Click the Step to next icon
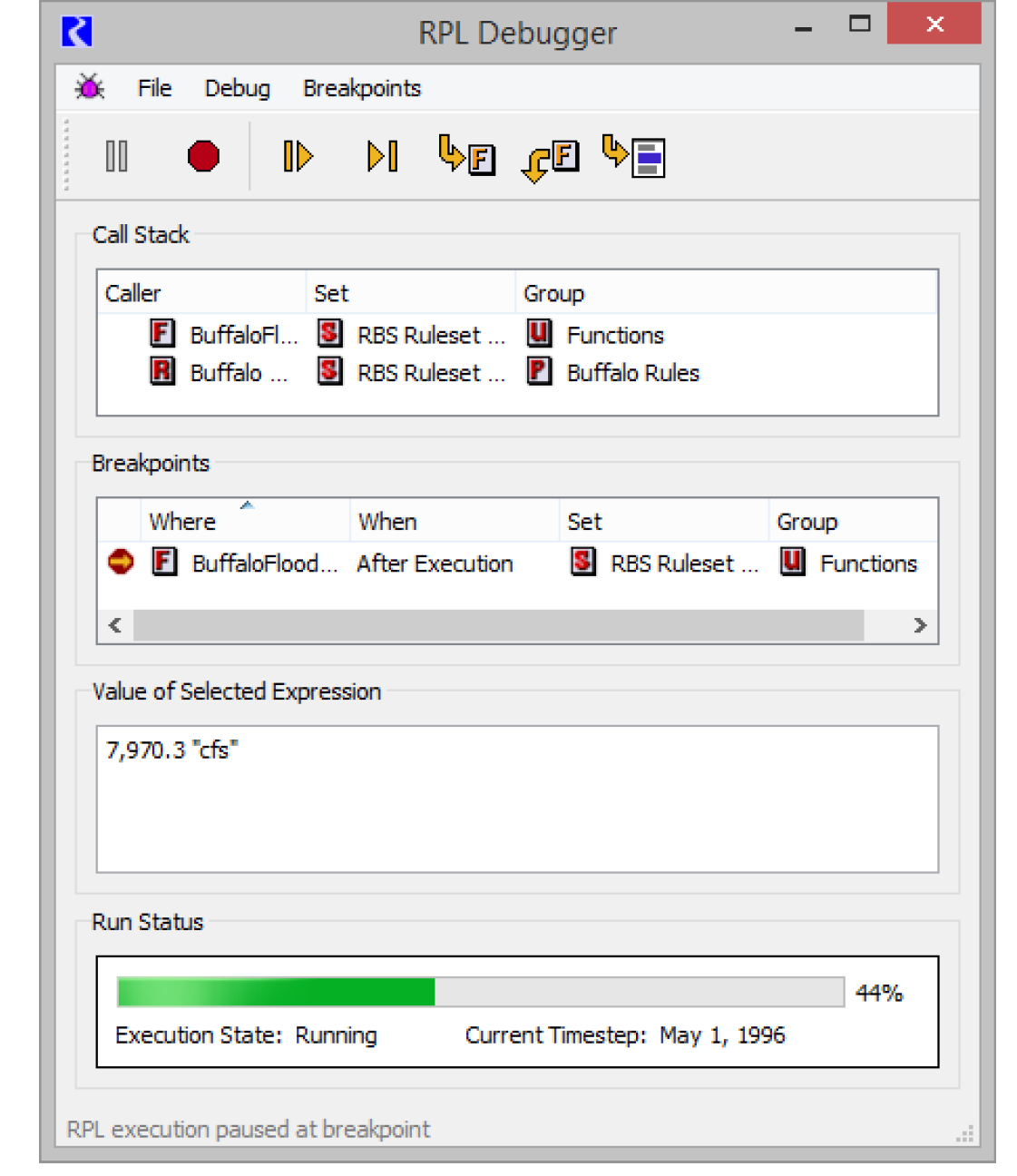The image size is (1017, 1176). coord(382,156)
